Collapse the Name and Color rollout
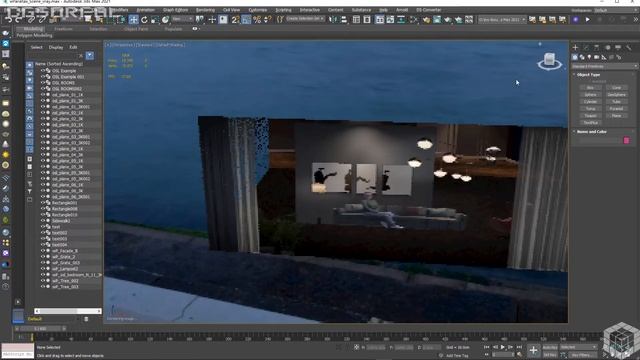Viewport: 640px width, 360px height. 591,132
